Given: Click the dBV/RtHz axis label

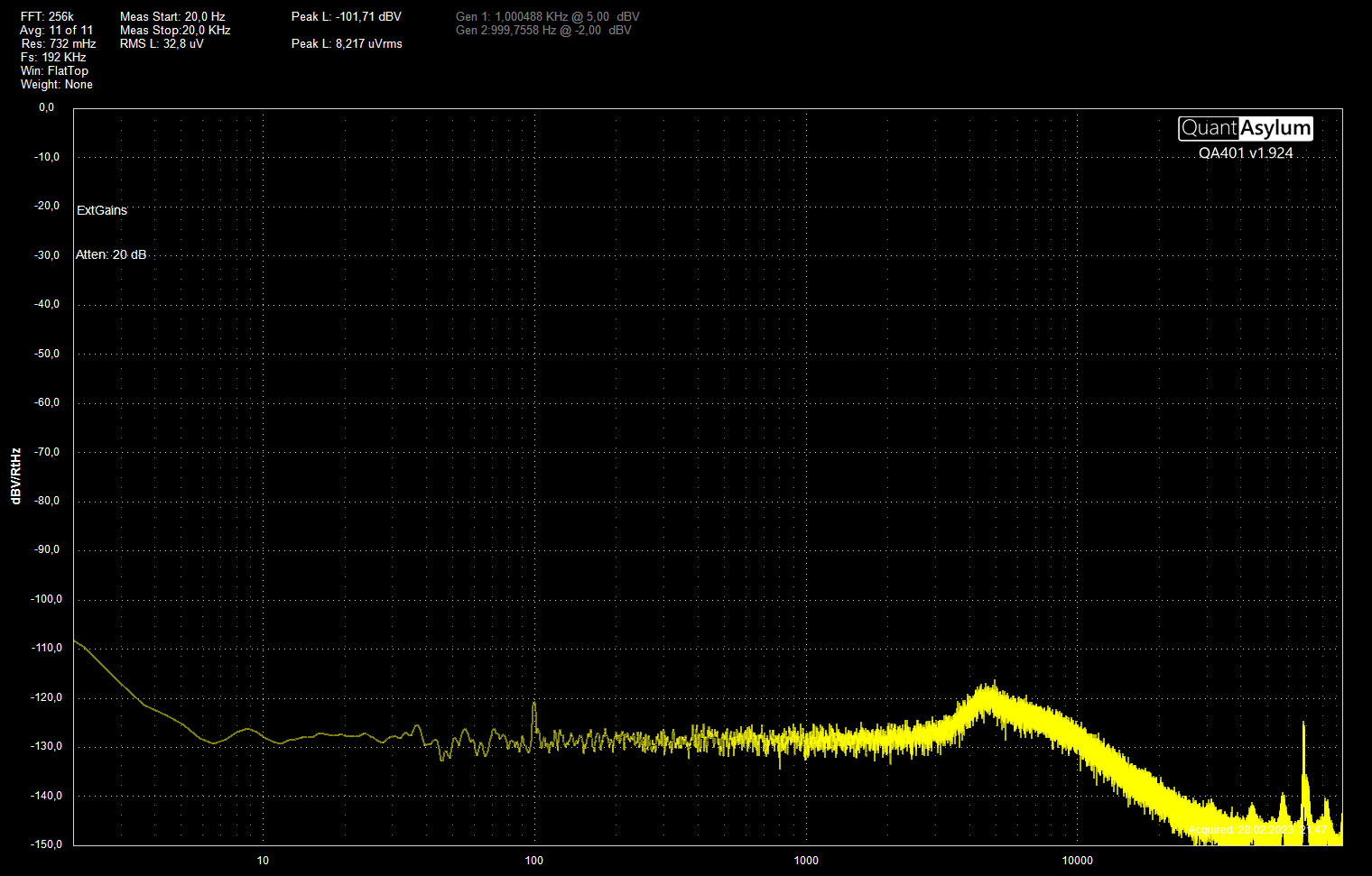Looking at the screenshot, I should point(16,475).
